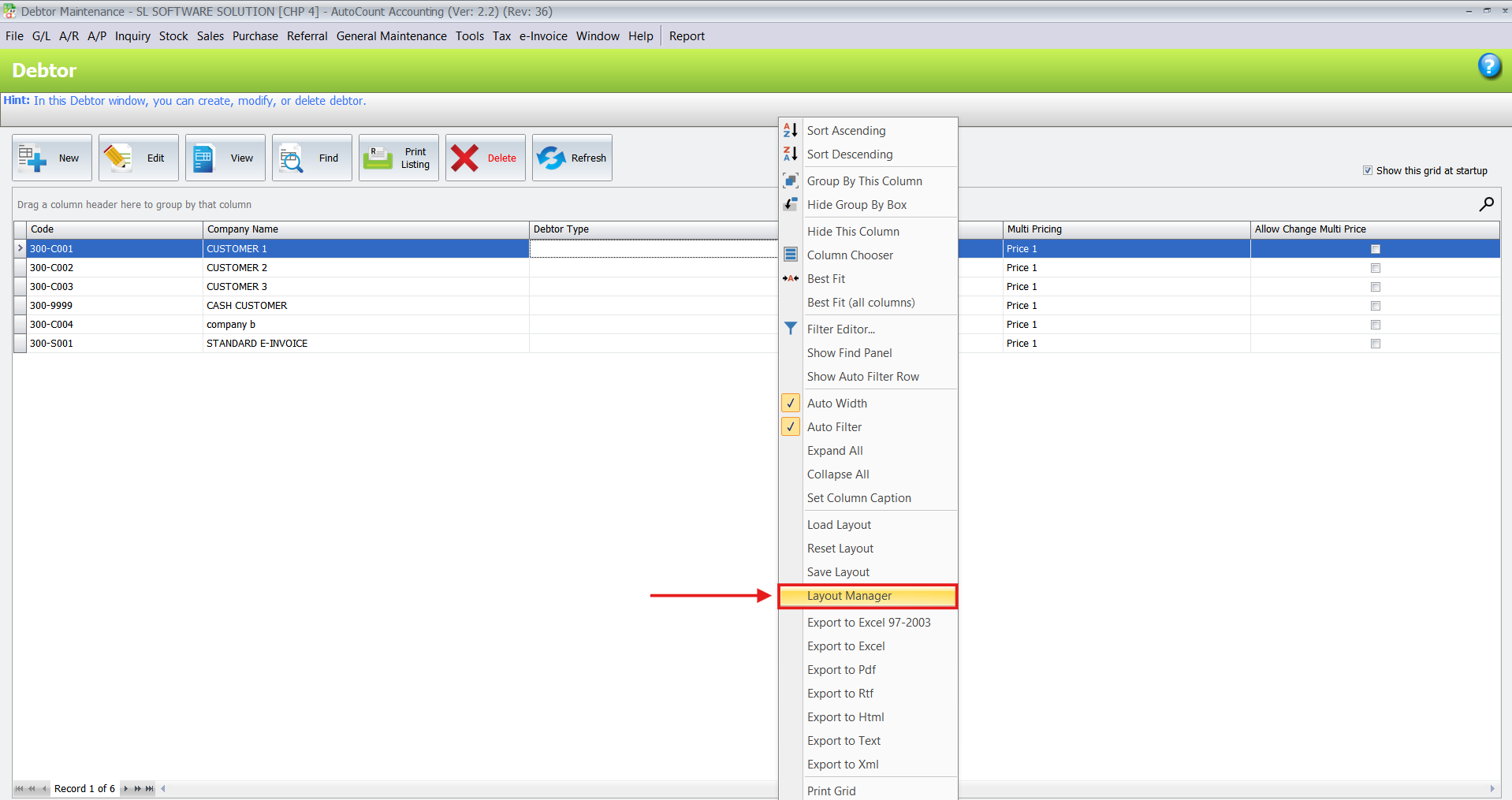Select Layout Manager from context menu
This screenshot has width=1512, height=800.
tap(849, 596)
